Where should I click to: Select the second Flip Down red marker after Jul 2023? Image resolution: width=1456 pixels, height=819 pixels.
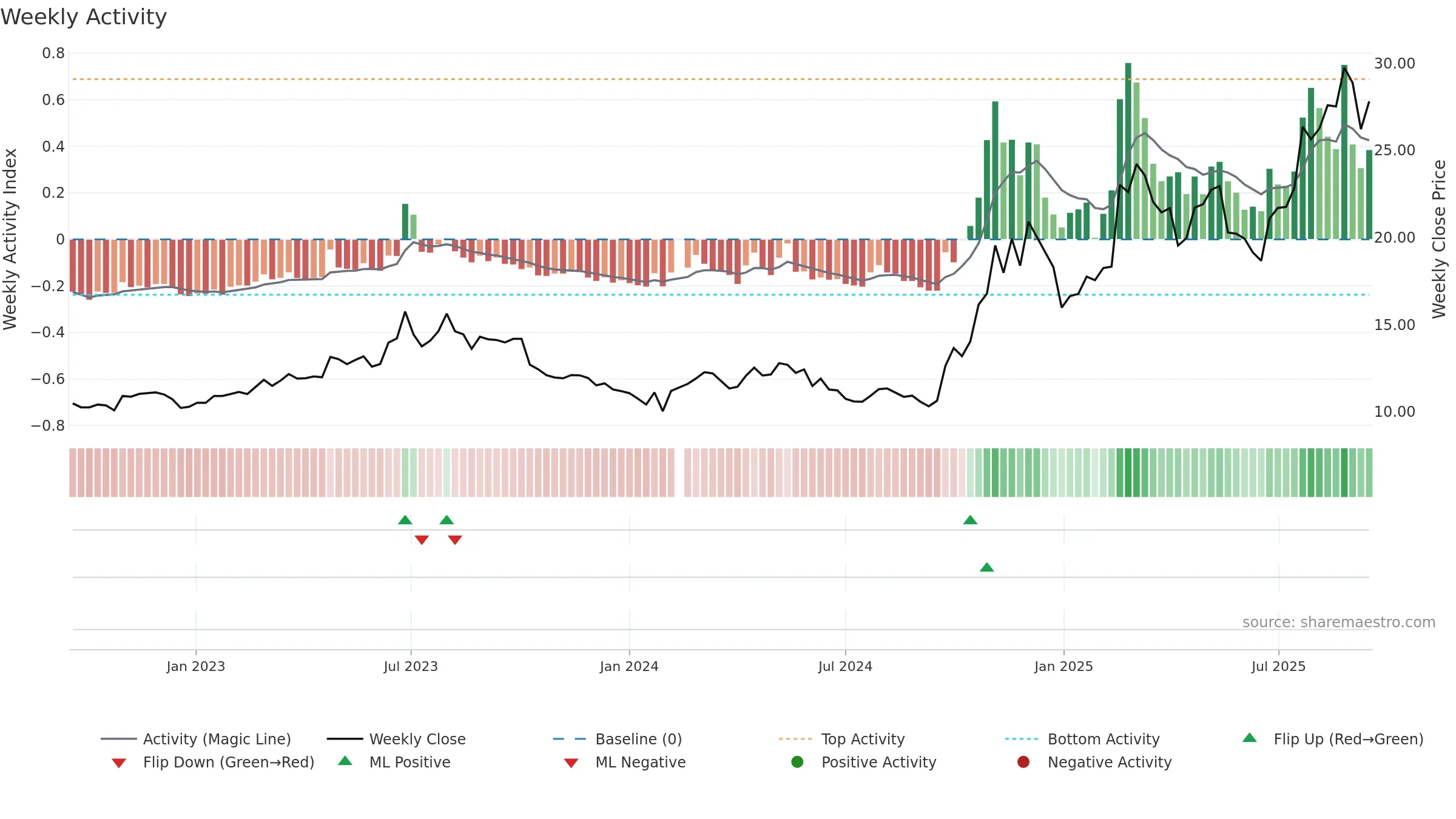[x=455, y=539]
